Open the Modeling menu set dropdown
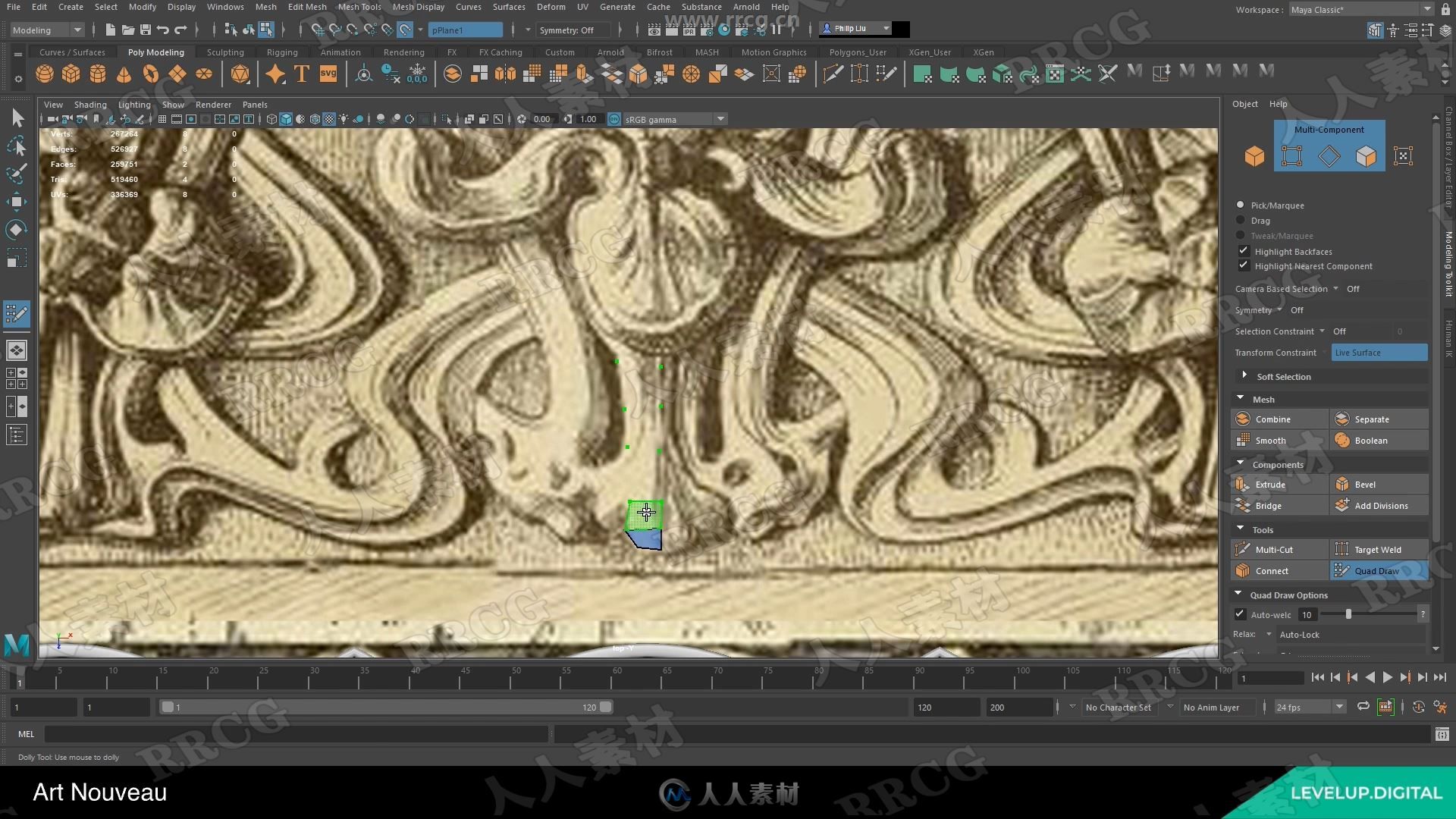 click(x=47, y=30)
